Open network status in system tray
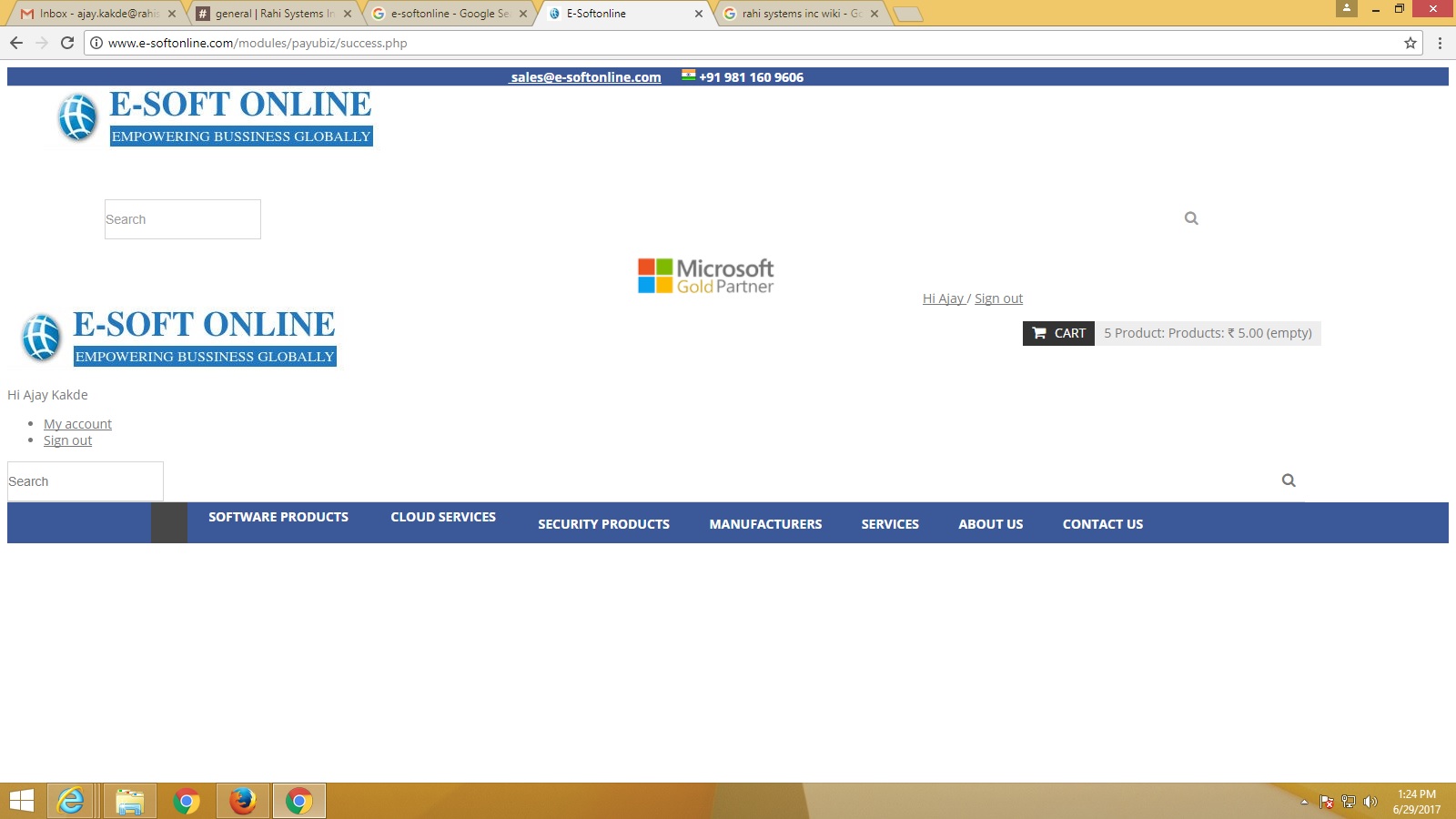Viewport: 1456px width, 819px height. pos(1349,802)
